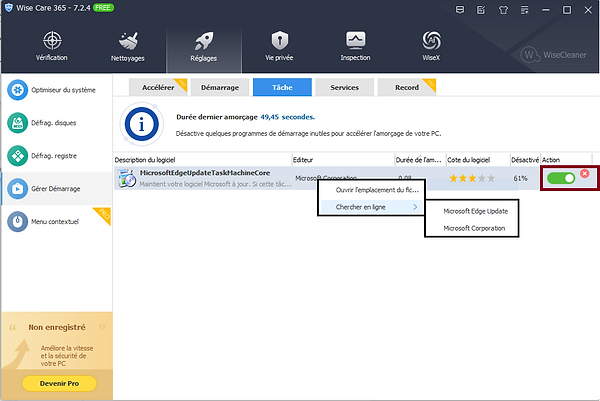This screenshot has width=600, height=401.
Task: Expand the Chercher en ligne submenu arrow
Action: point(415,207)
